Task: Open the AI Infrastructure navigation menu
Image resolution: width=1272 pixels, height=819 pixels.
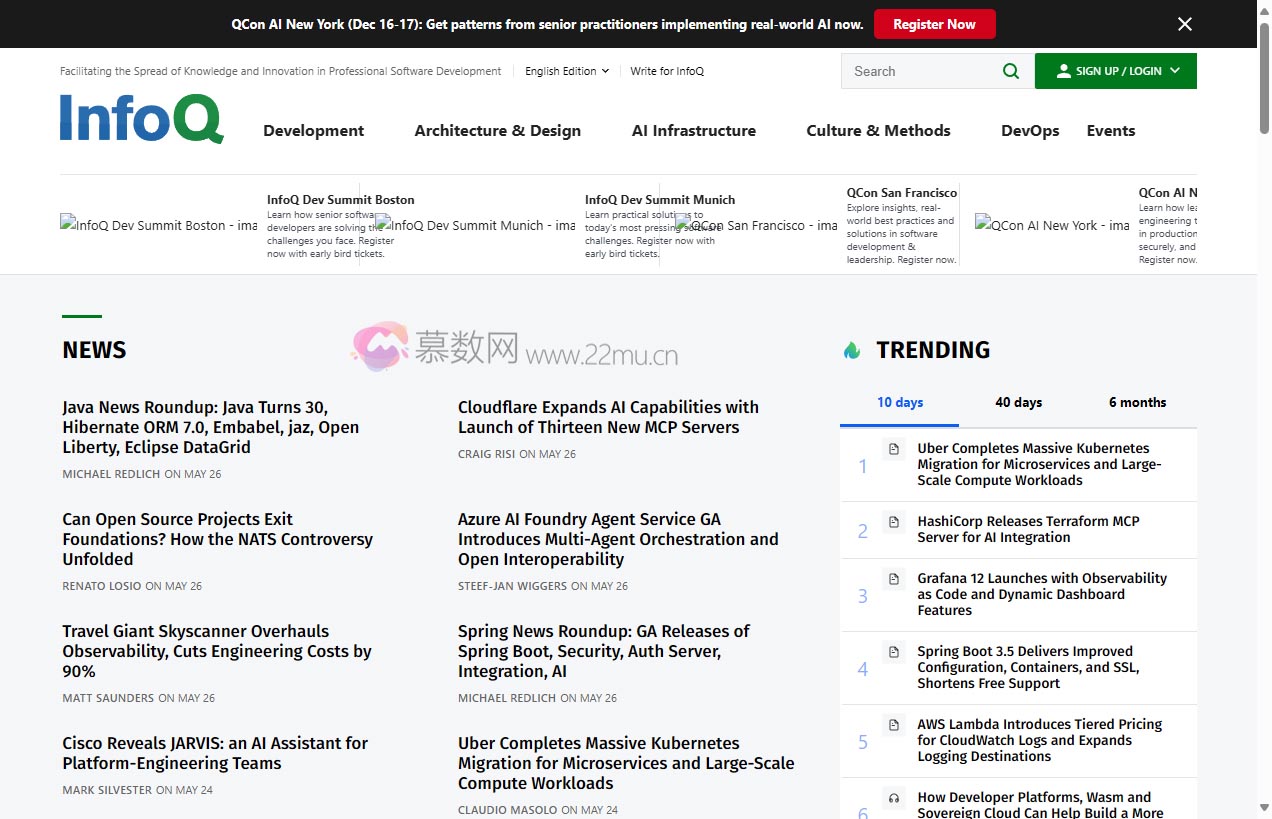Action: point(693,131)
